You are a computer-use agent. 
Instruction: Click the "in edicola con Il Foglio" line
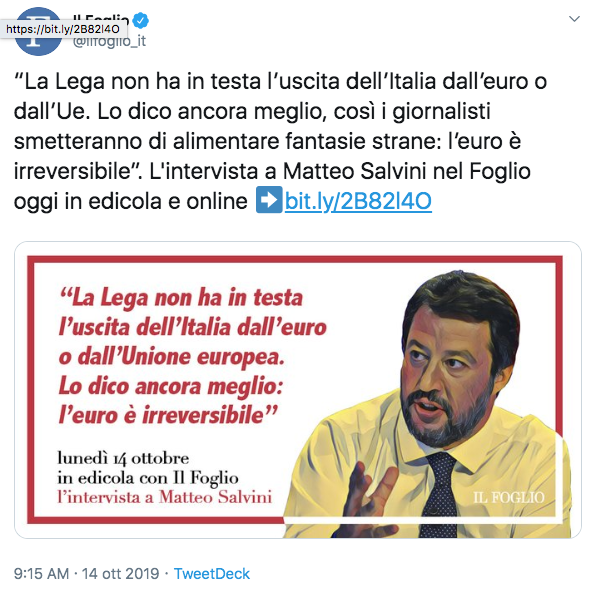pyautogui.click(x=148, y=478)
